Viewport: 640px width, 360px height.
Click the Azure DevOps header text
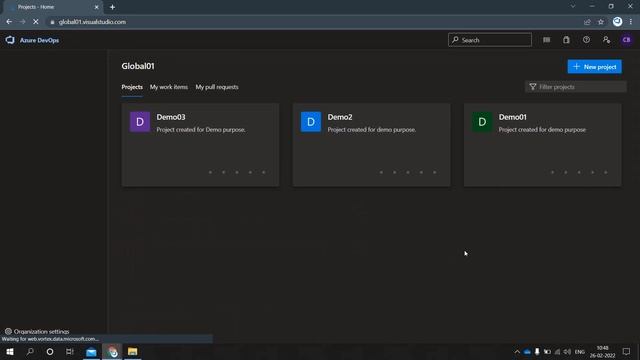(39, 40)
